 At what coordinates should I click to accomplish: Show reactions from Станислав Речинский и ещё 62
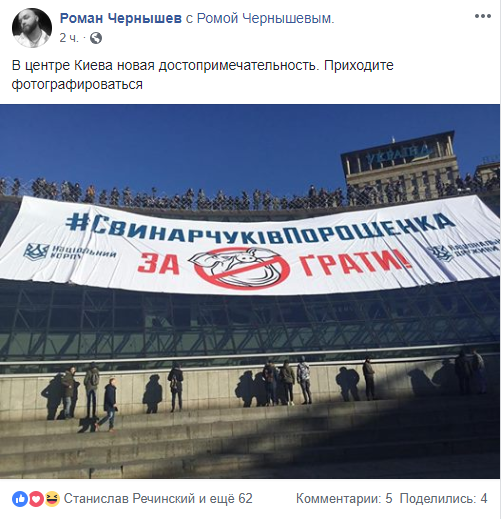tap(158, 499)
